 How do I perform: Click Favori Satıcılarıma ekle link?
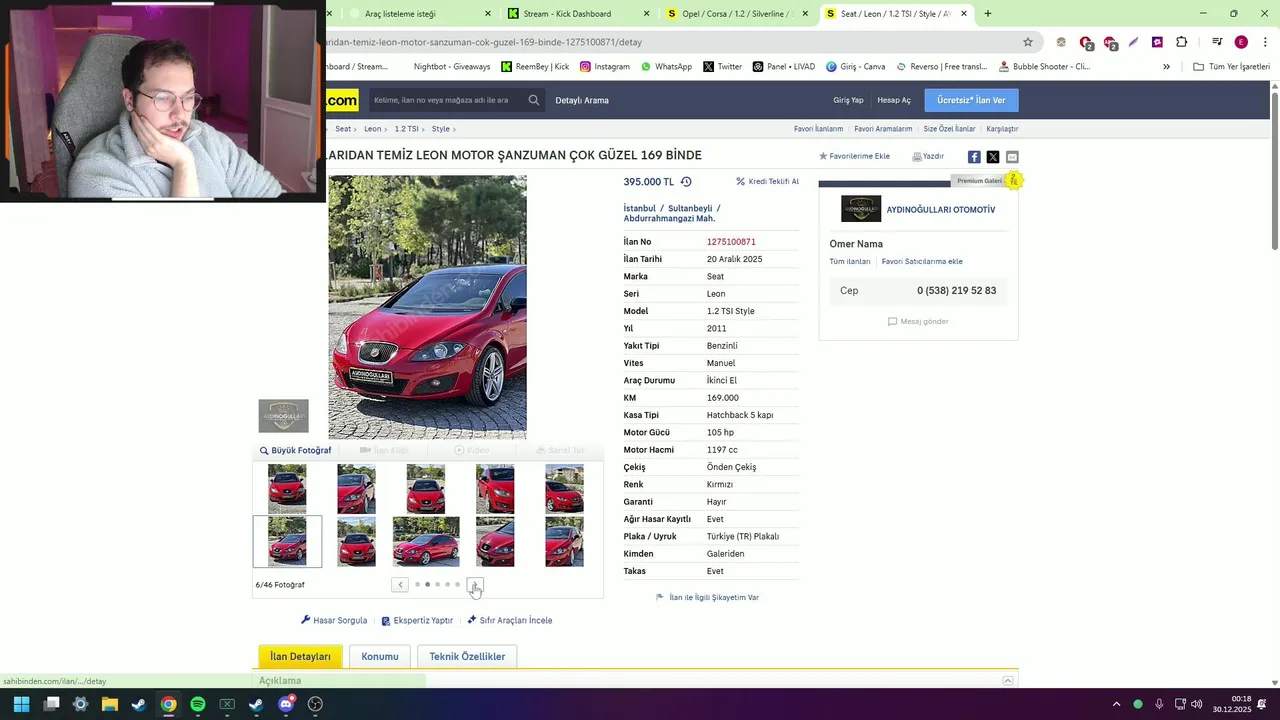922,262
